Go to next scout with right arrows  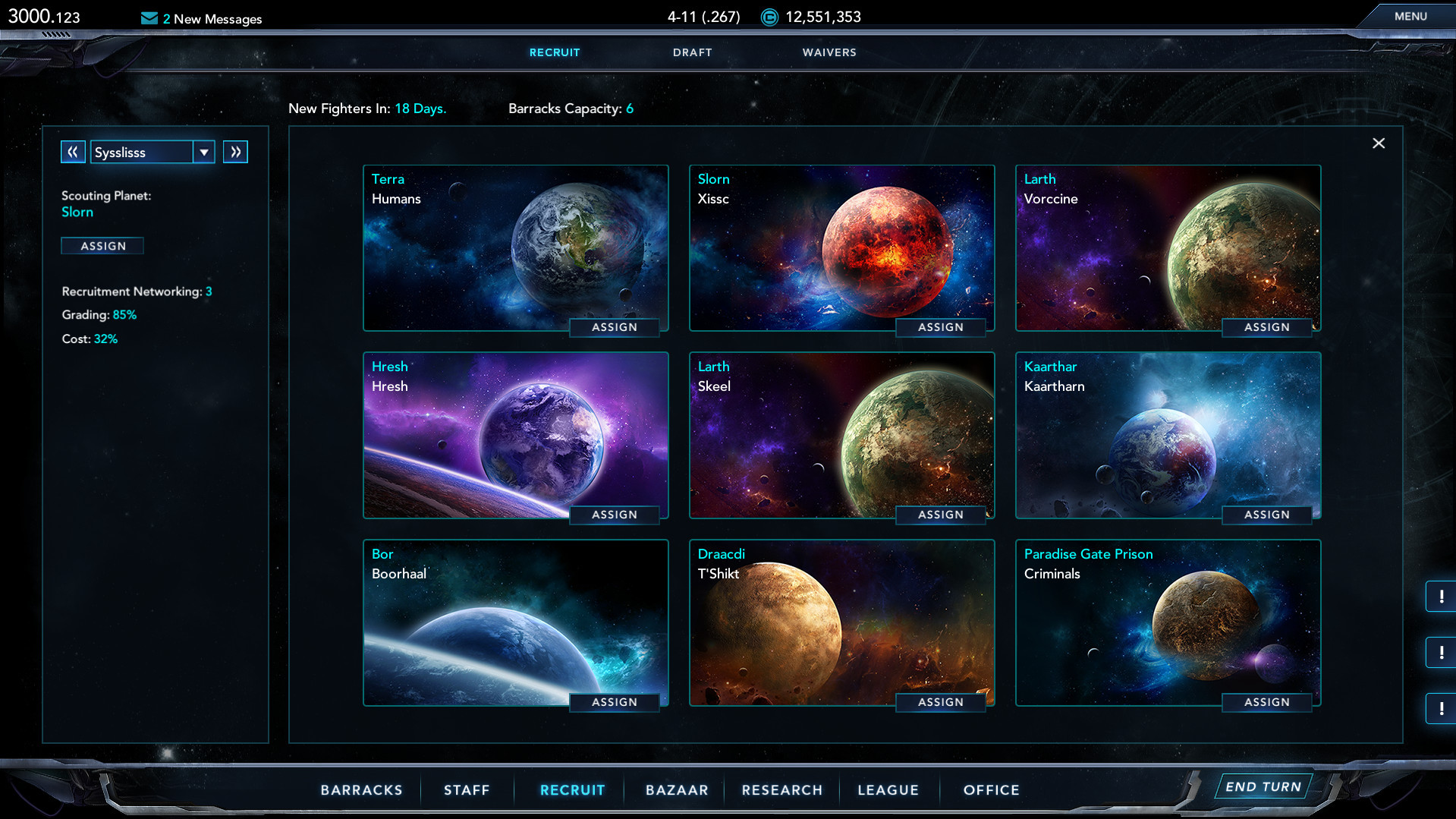pos(235,152)
